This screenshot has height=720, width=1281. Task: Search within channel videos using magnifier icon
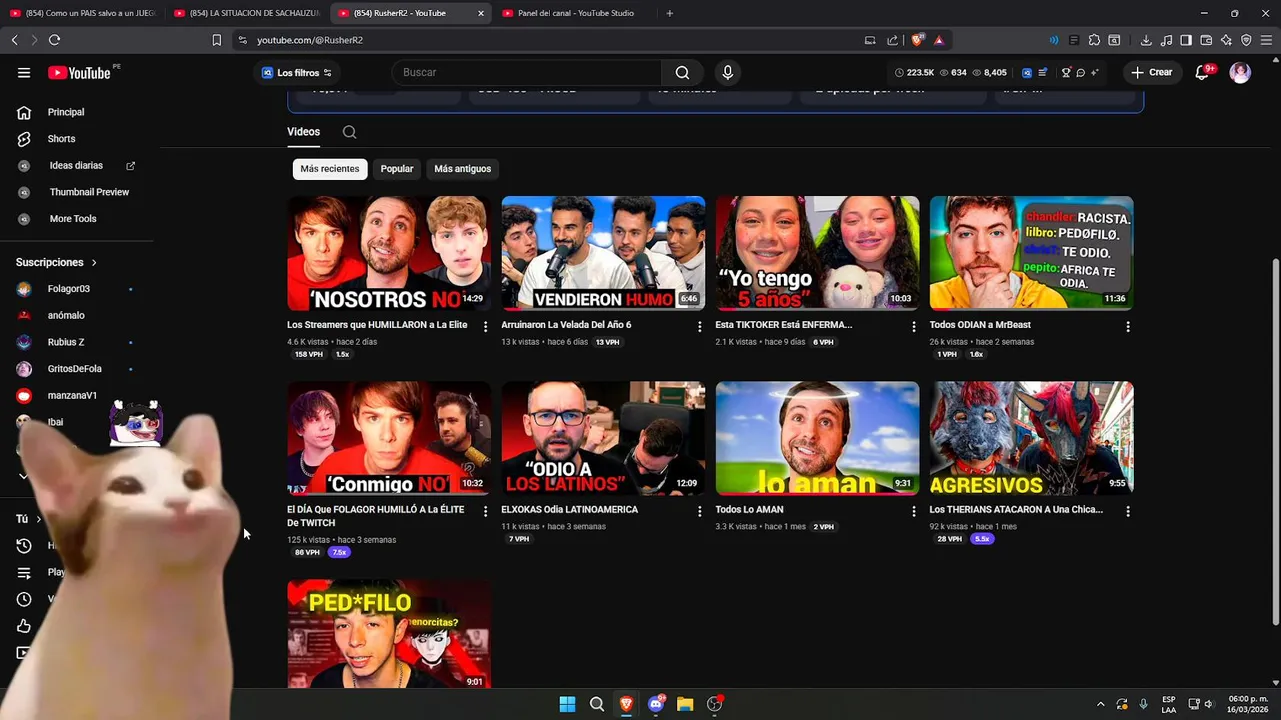[x=349, y=132]
